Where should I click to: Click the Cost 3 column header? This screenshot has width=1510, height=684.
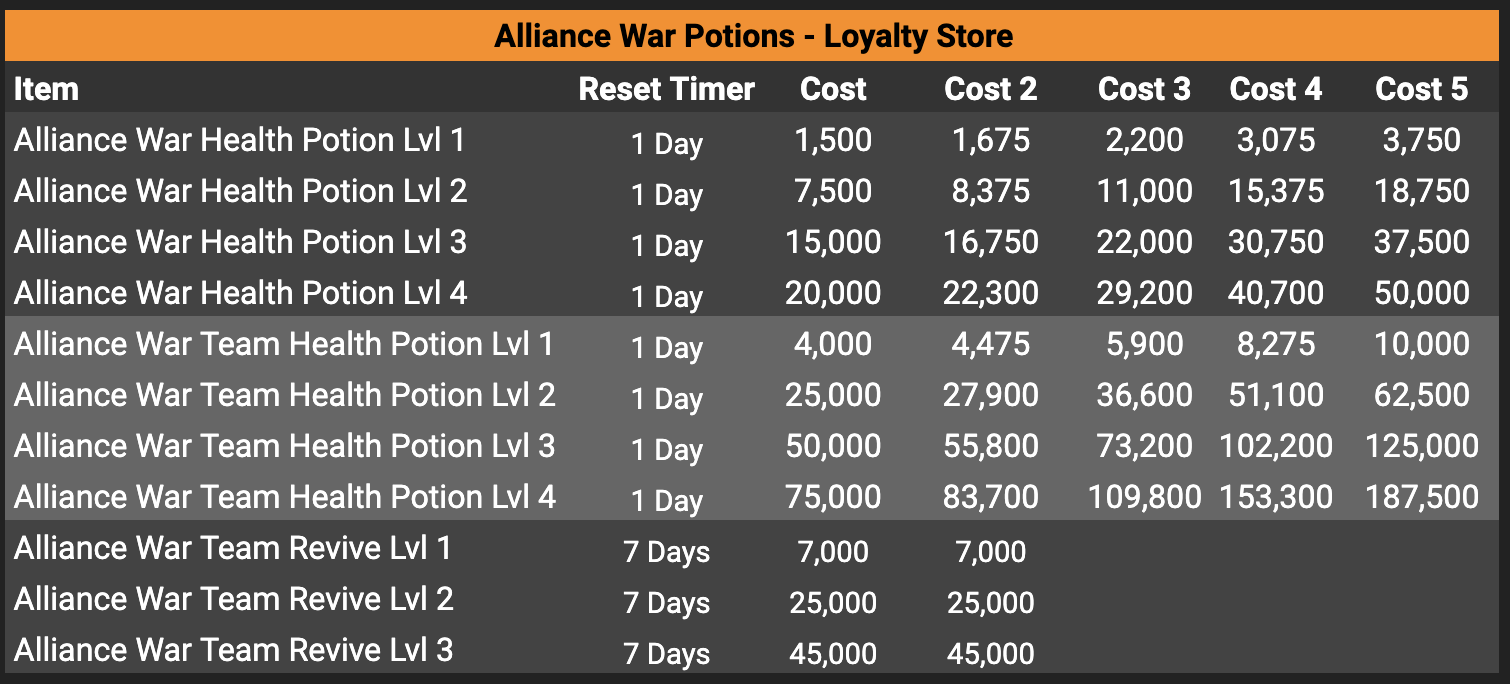(1144, 89)
